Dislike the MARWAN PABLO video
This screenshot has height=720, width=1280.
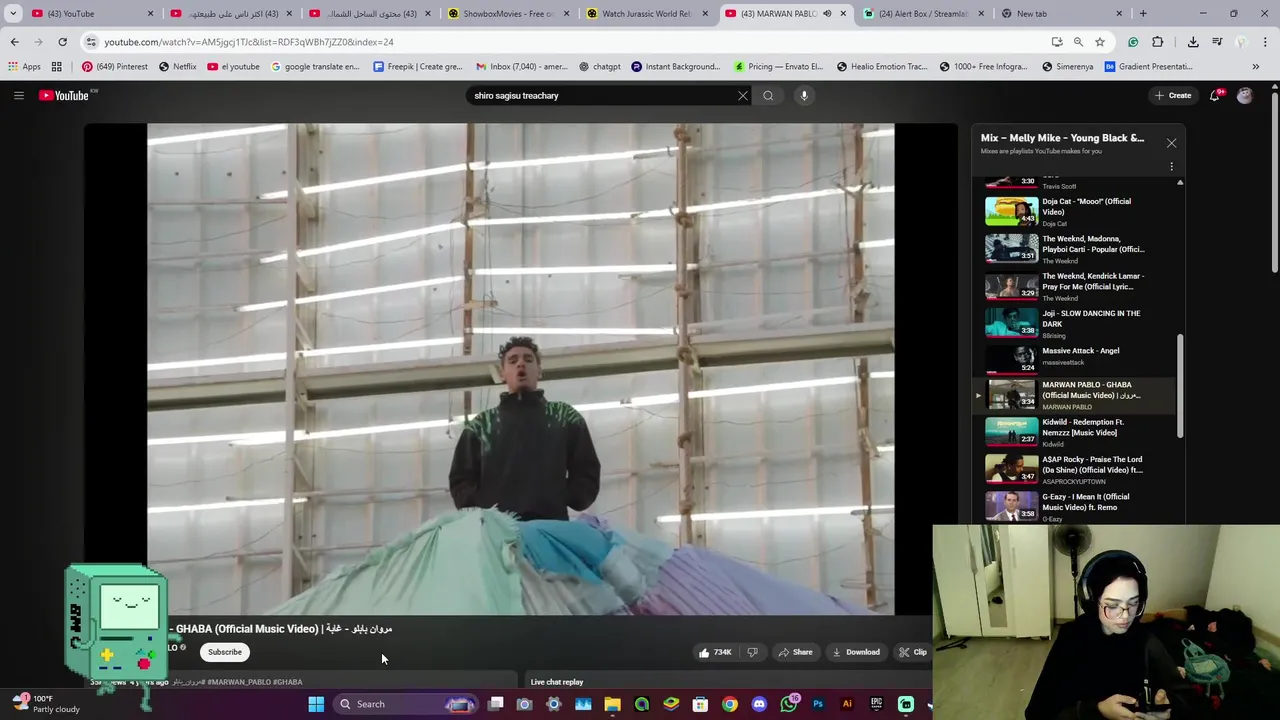[x=752, y=652]
